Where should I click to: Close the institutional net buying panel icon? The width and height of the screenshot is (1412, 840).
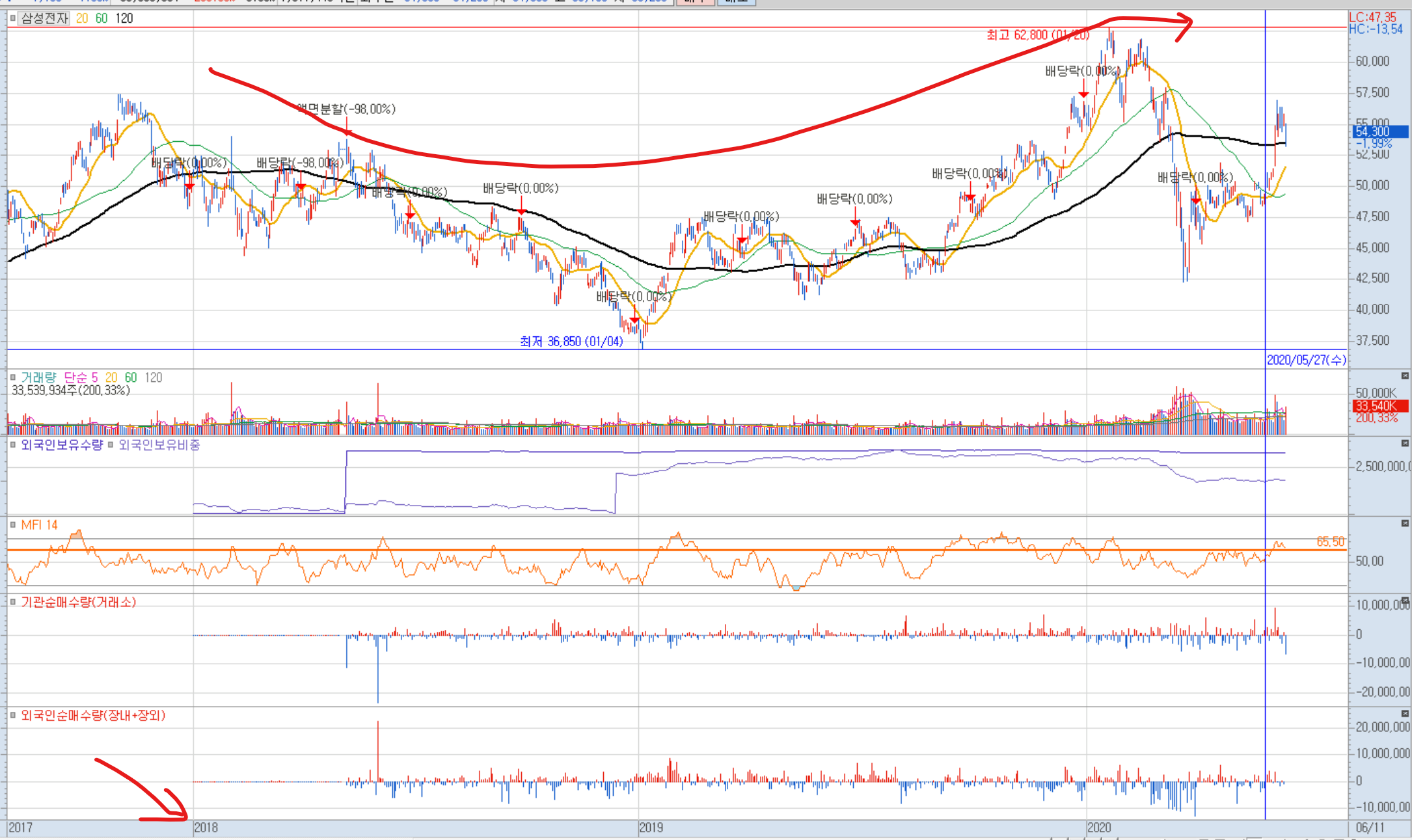(x=1405, y=600)
